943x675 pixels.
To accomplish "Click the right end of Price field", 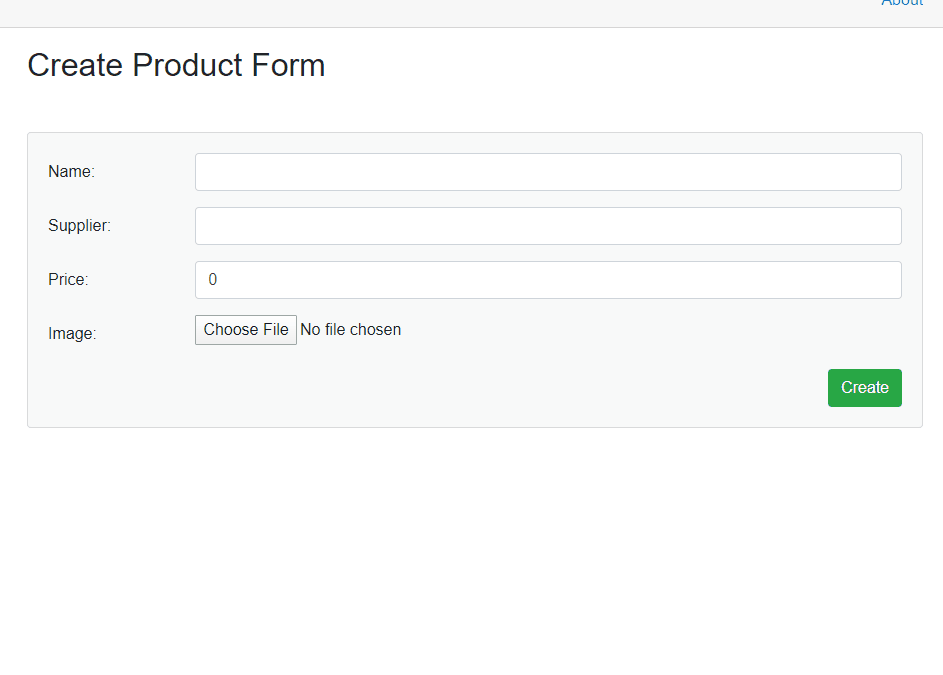I will point(885,280).
